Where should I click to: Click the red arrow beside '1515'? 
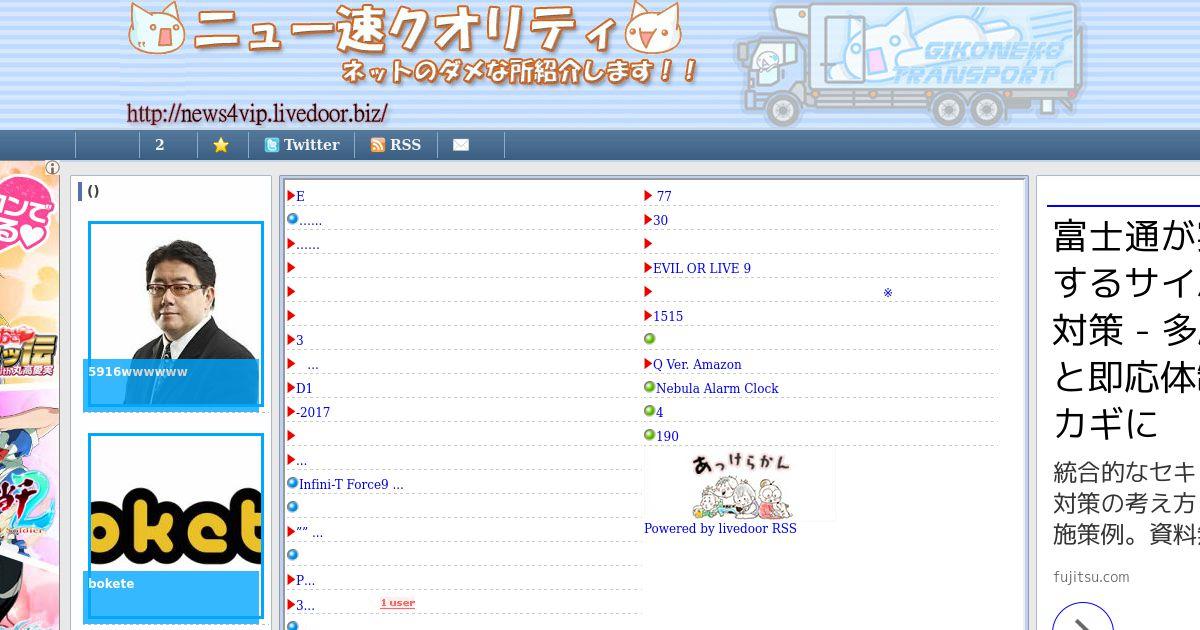click(x=648, y=316)
